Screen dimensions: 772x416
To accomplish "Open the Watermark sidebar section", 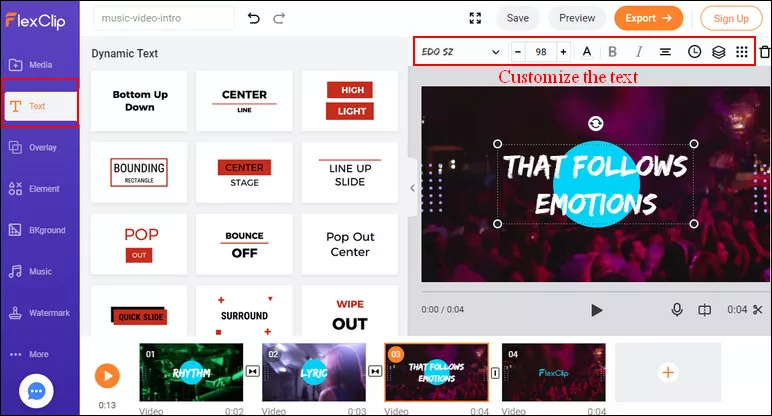I will [39, 313].
